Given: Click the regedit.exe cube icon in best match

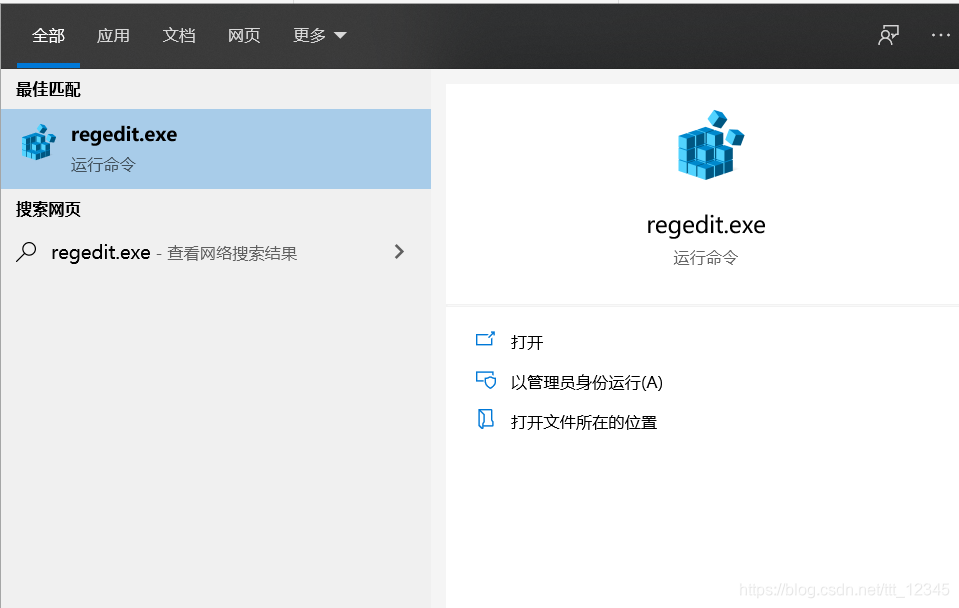Looking at the screenshot, I should 39,143.
